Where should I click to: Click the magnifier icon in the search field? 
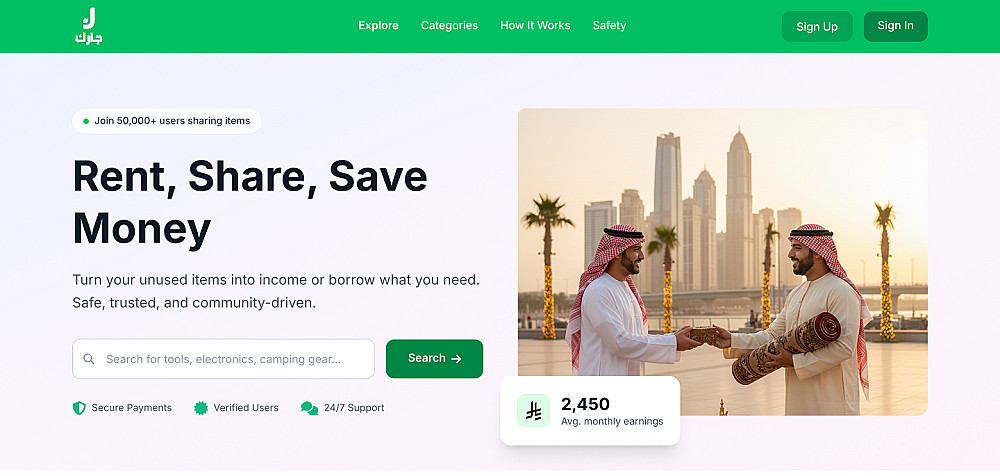pos(89,359)
